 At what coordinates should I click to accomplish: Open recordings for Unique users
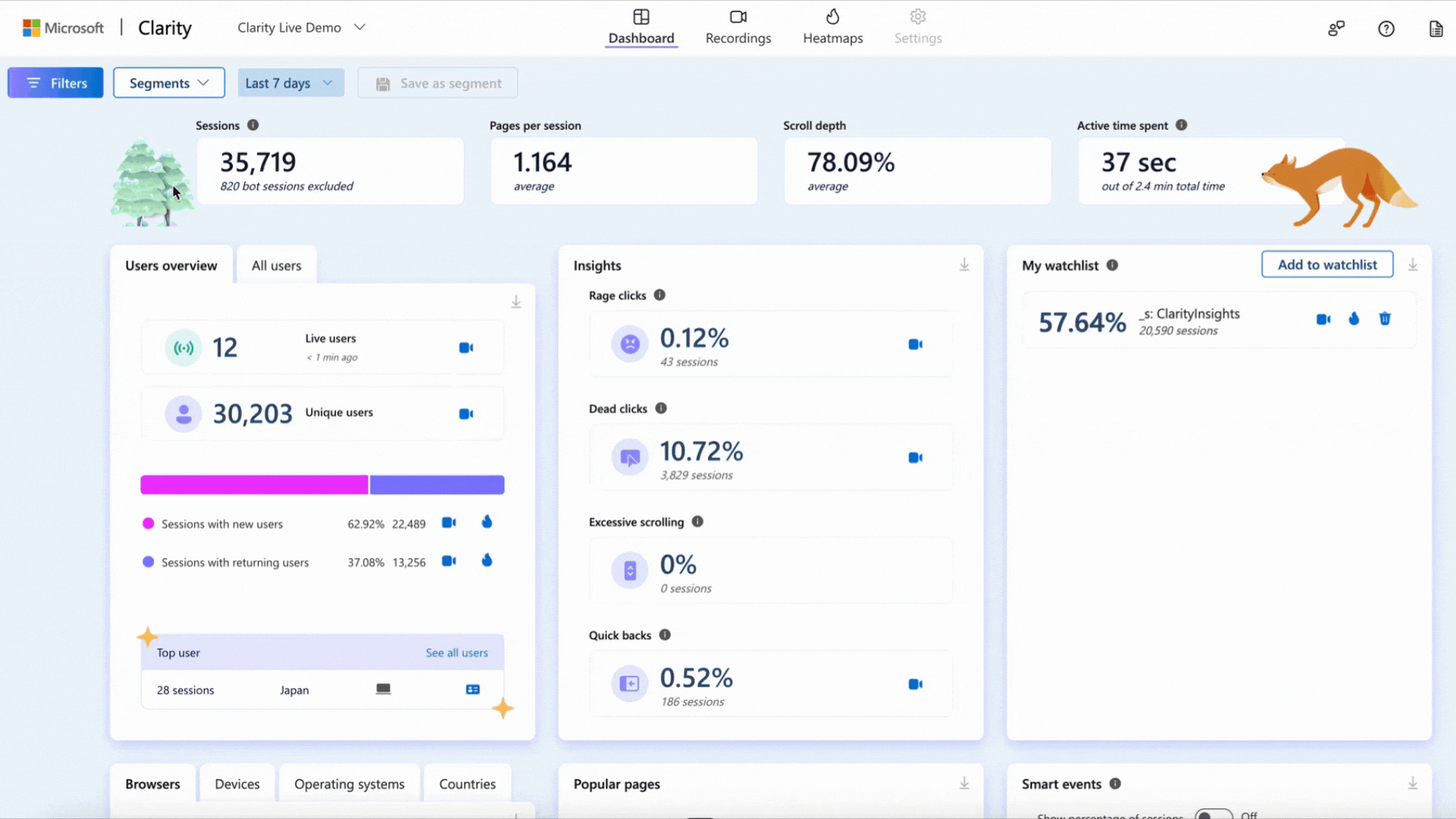point(466,414)
